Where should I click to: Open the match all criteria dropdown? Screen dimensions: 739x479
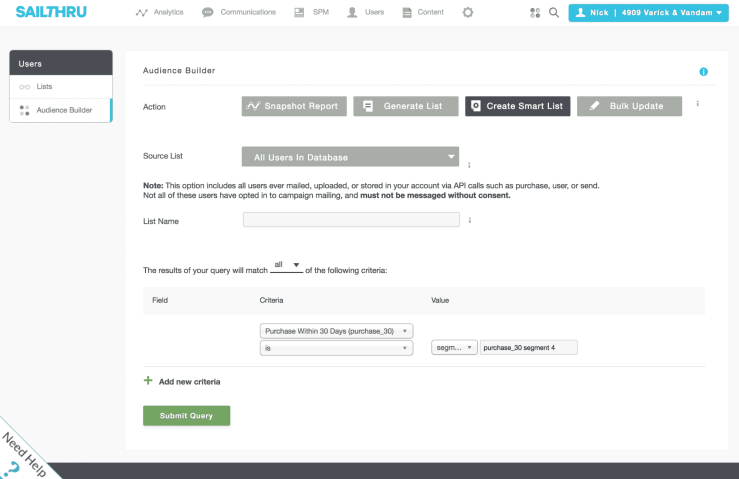click(288, 265)
